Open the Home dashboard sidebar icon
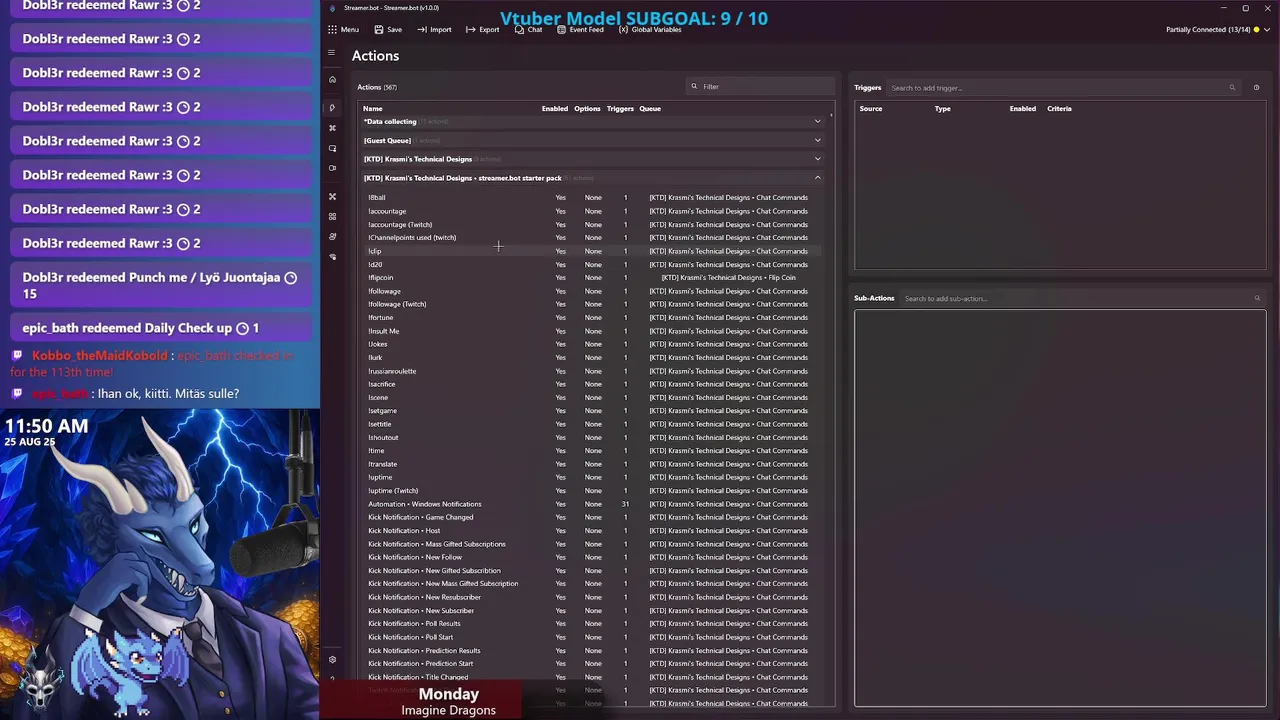Screen dimensions: 1280x720 coord(332,79)
